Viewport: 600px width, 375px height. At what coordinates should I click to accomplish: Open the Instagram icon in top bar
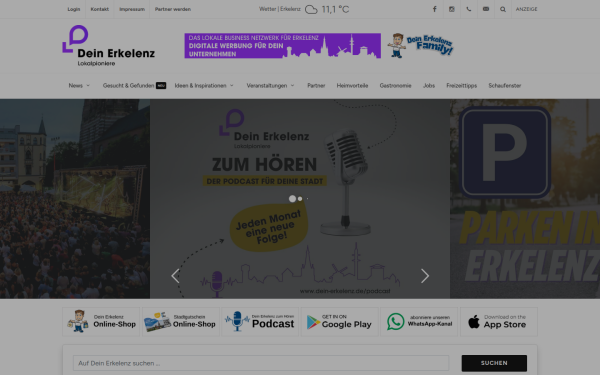tap(452, 9)
